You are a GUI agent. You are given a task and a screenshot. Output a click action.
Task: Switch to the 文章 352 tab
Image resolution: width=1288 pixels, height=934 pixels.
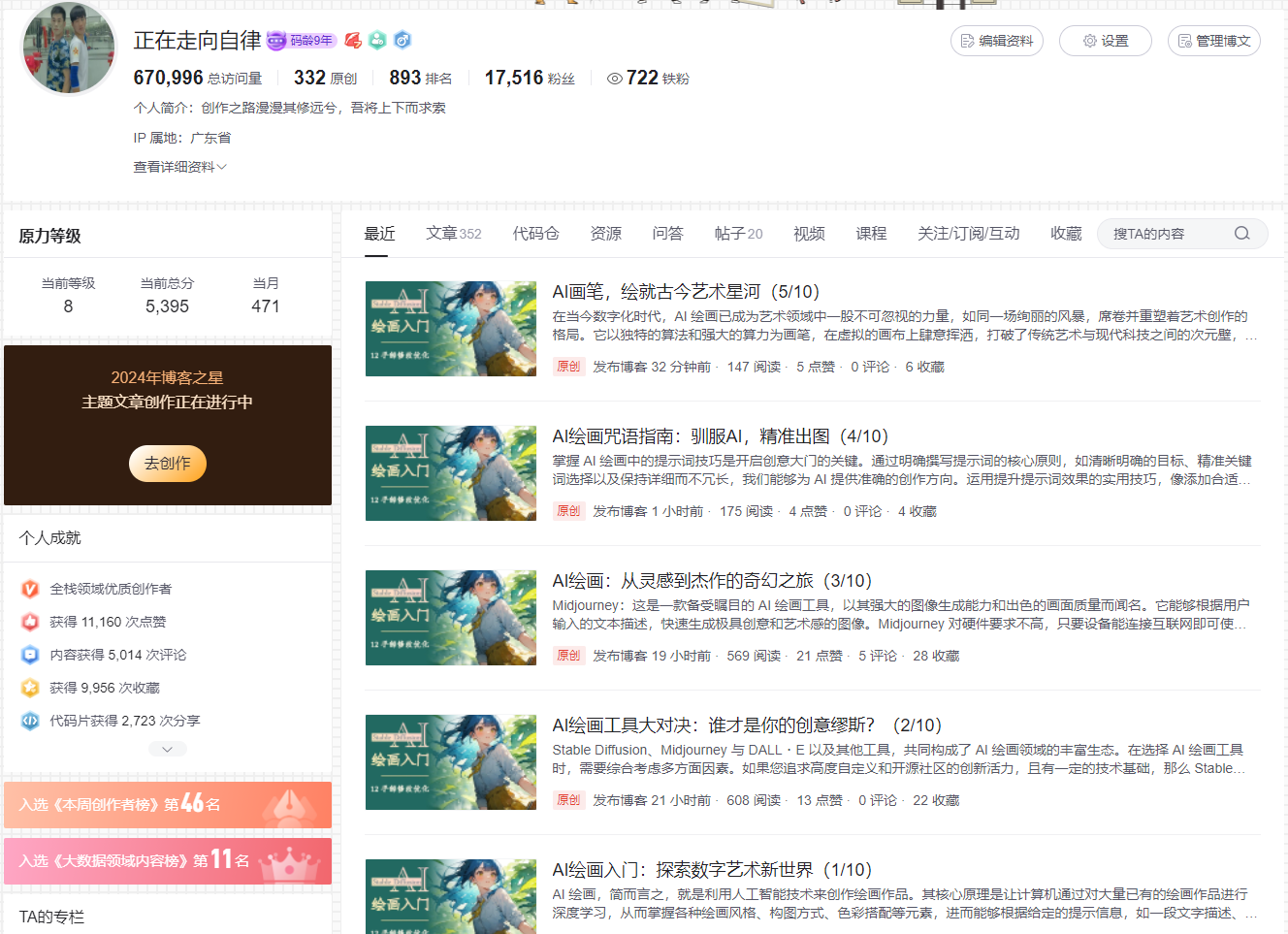[453, 234]
